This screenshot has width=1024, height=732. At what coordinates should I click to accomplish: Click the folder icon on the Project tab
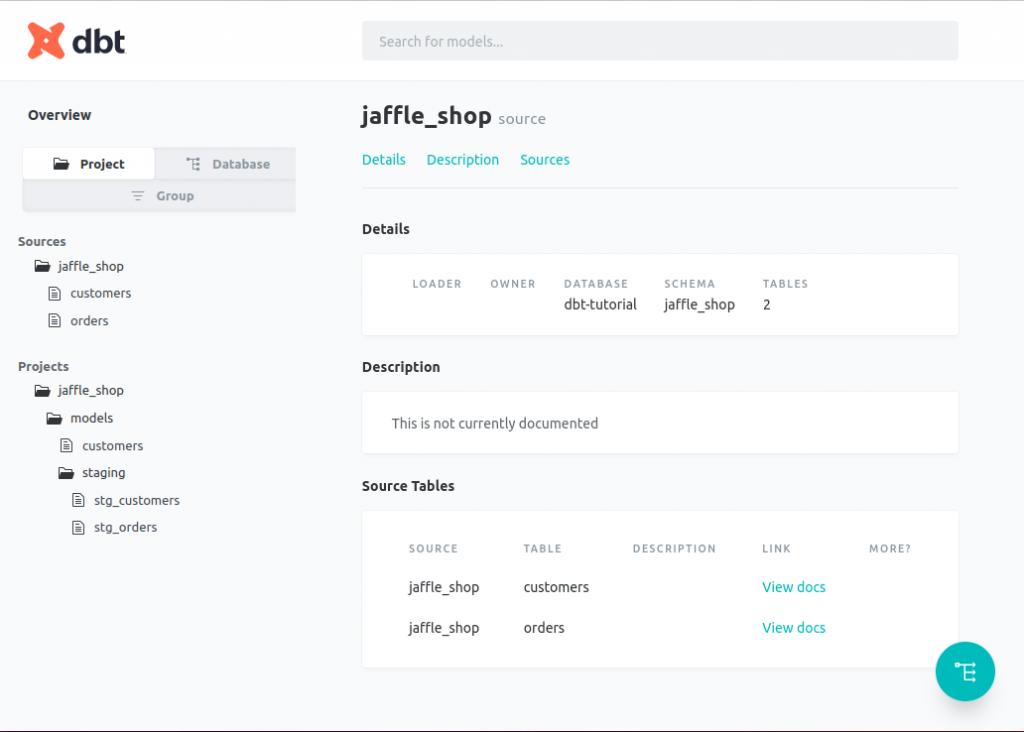(x=61, y=164)
